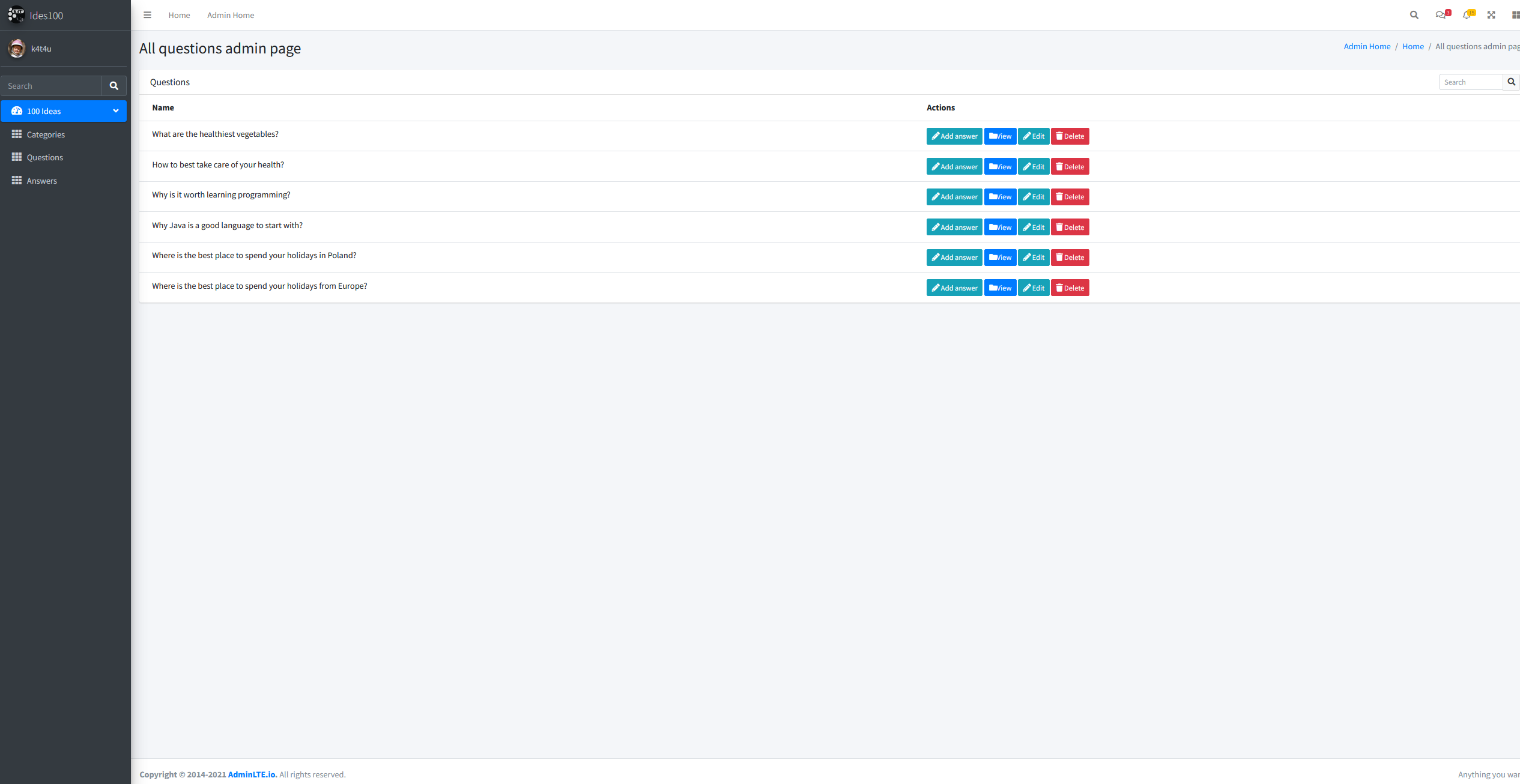Go to Admin Home in top navbar
The height and width of the screenshot is (784, 1520).
(x=231, y=15)
